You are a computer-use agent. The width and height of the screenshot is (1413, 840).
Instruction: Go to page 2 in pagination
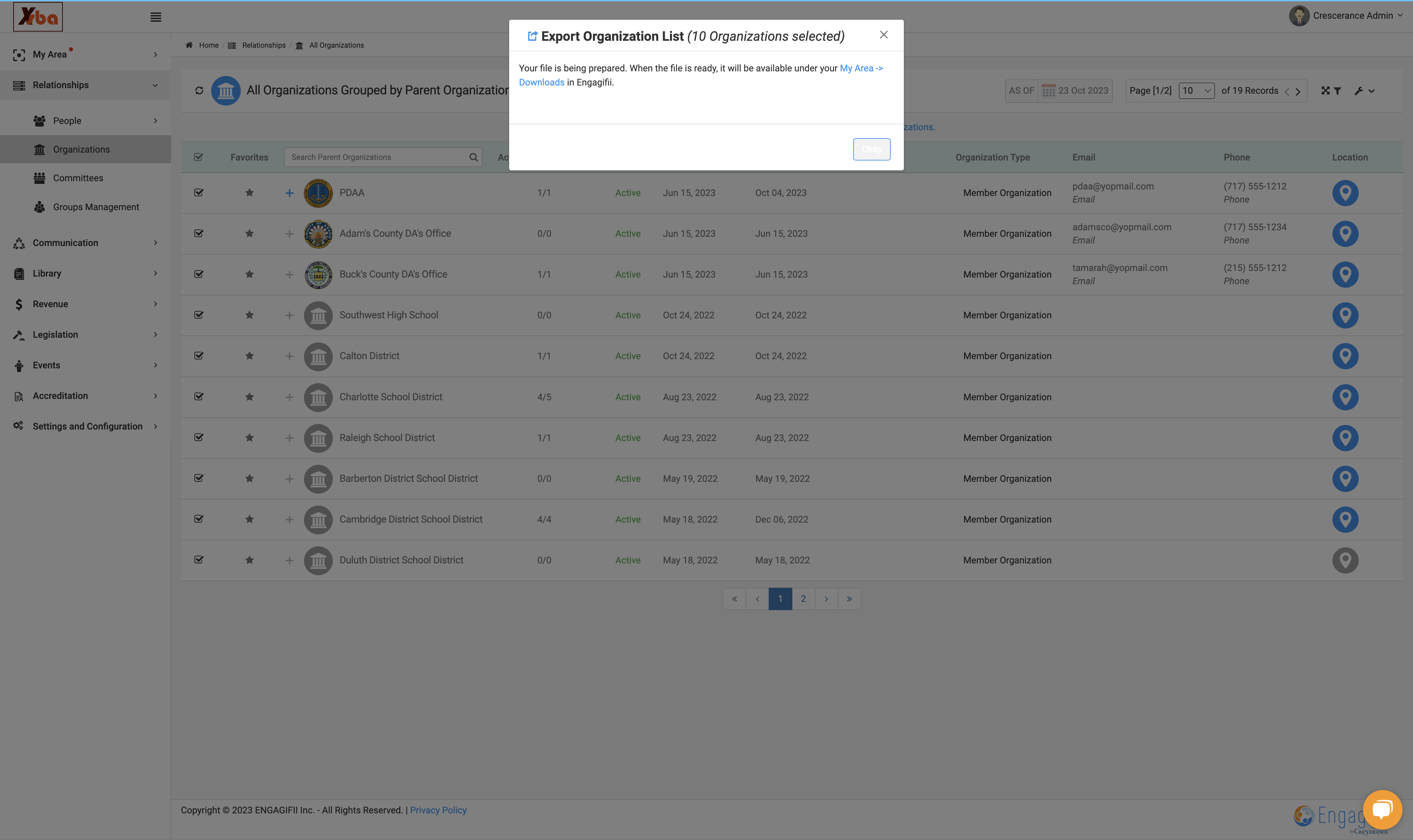(x=803, y=599)
